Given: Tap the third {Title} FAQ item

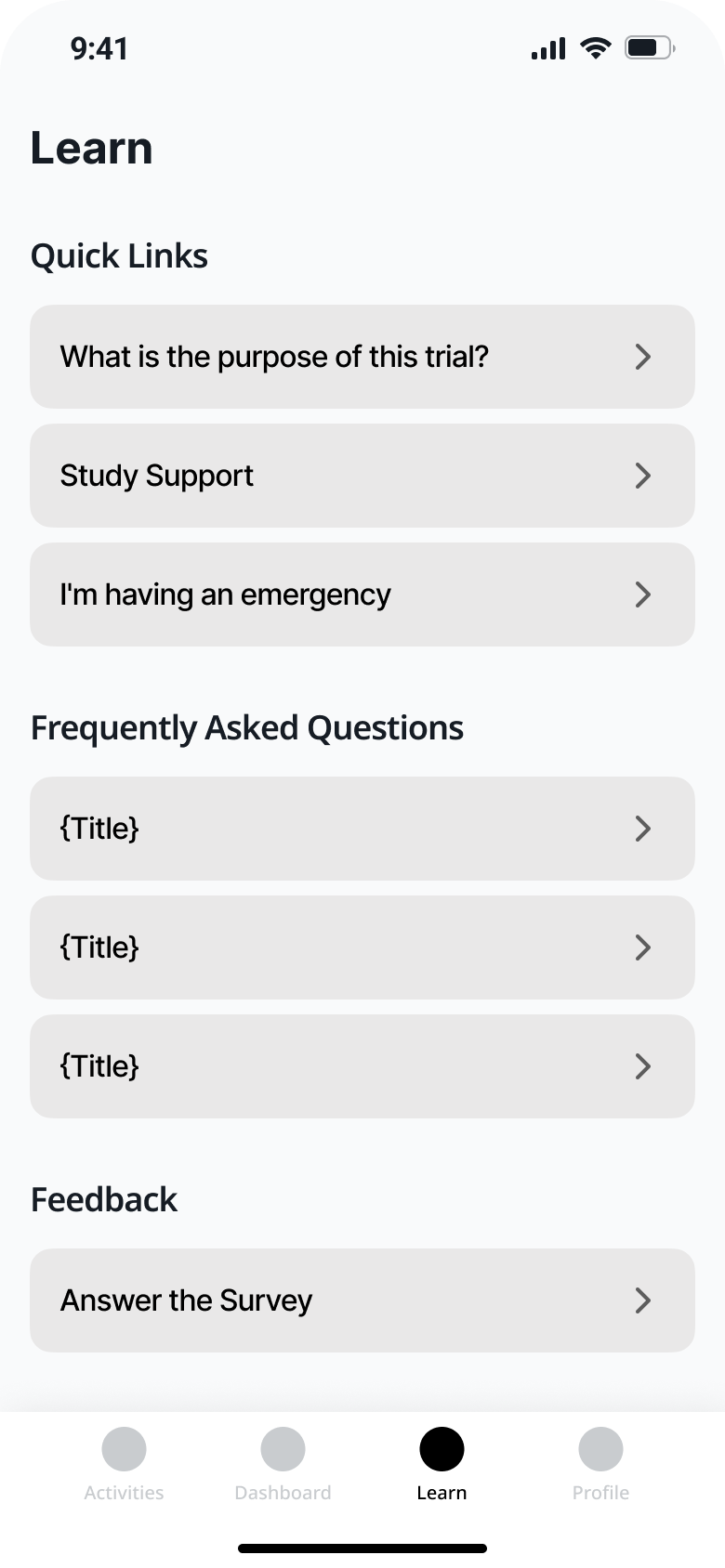Looking at the screenshot, I should coord(99,1066).
